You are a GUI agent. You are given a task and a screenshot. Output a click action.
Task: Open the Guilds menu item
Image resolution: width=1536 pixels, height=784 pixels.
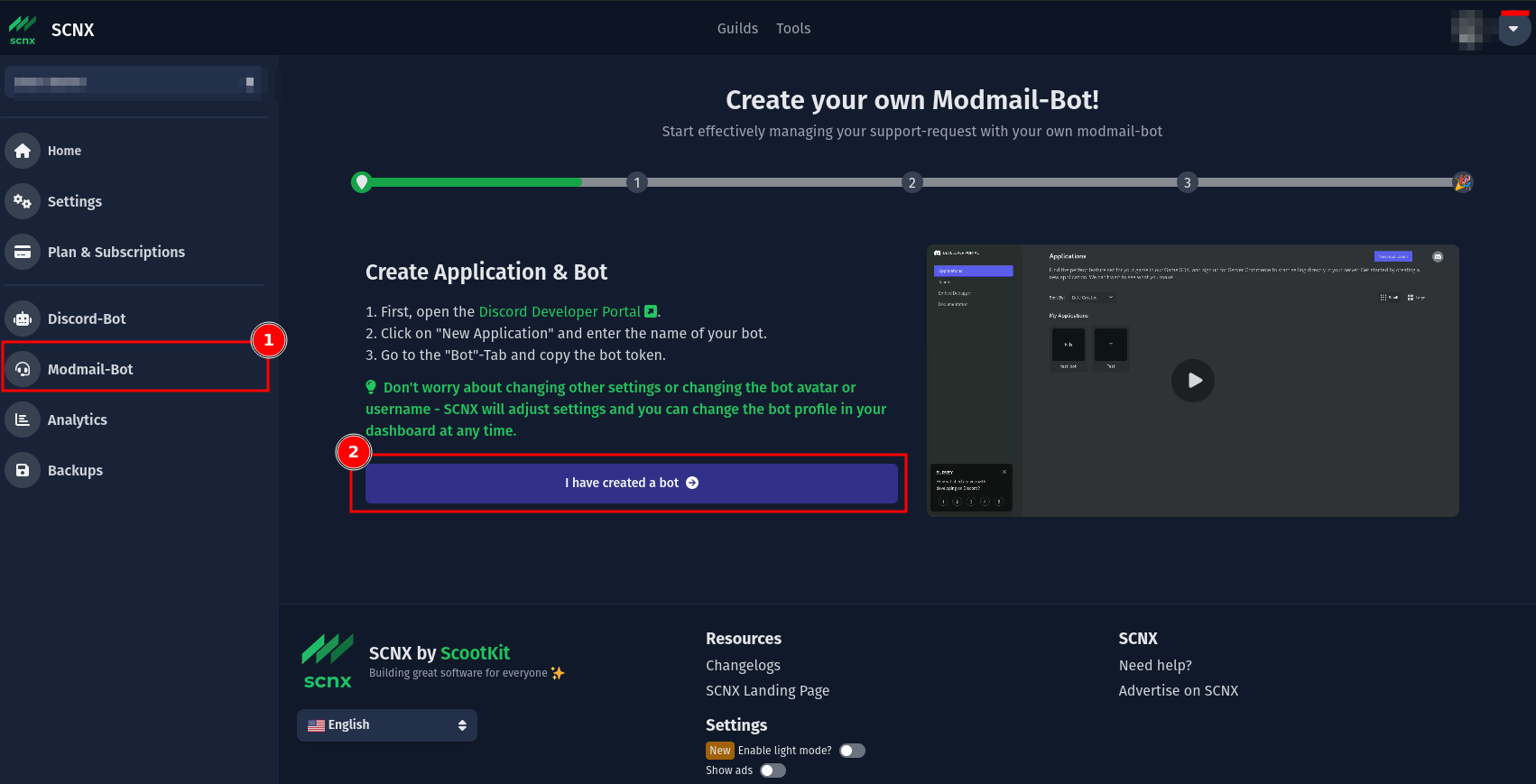(737, 29)
